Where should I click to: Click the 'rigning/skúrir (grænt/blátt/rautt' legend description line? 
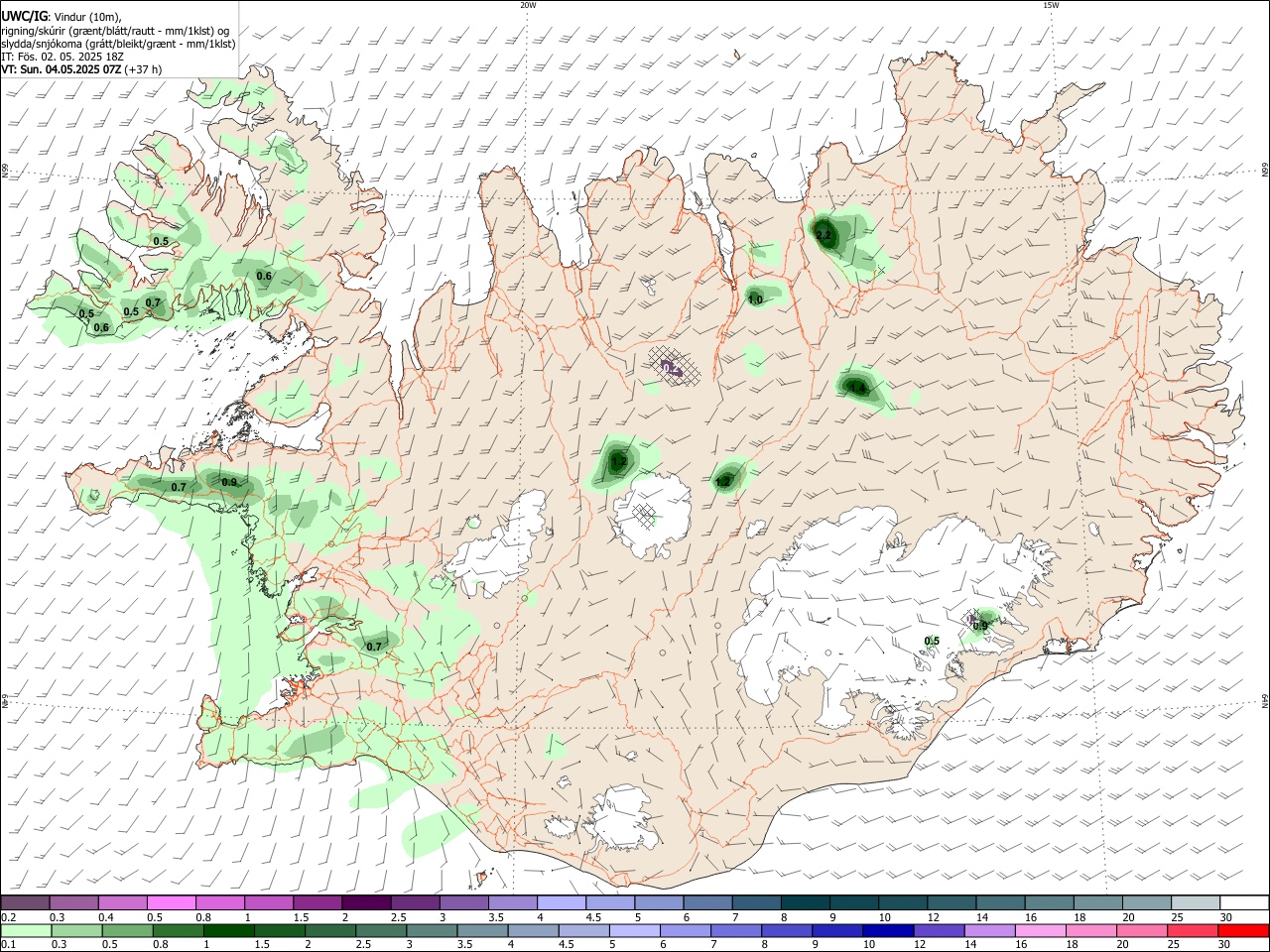click(116, 30)
